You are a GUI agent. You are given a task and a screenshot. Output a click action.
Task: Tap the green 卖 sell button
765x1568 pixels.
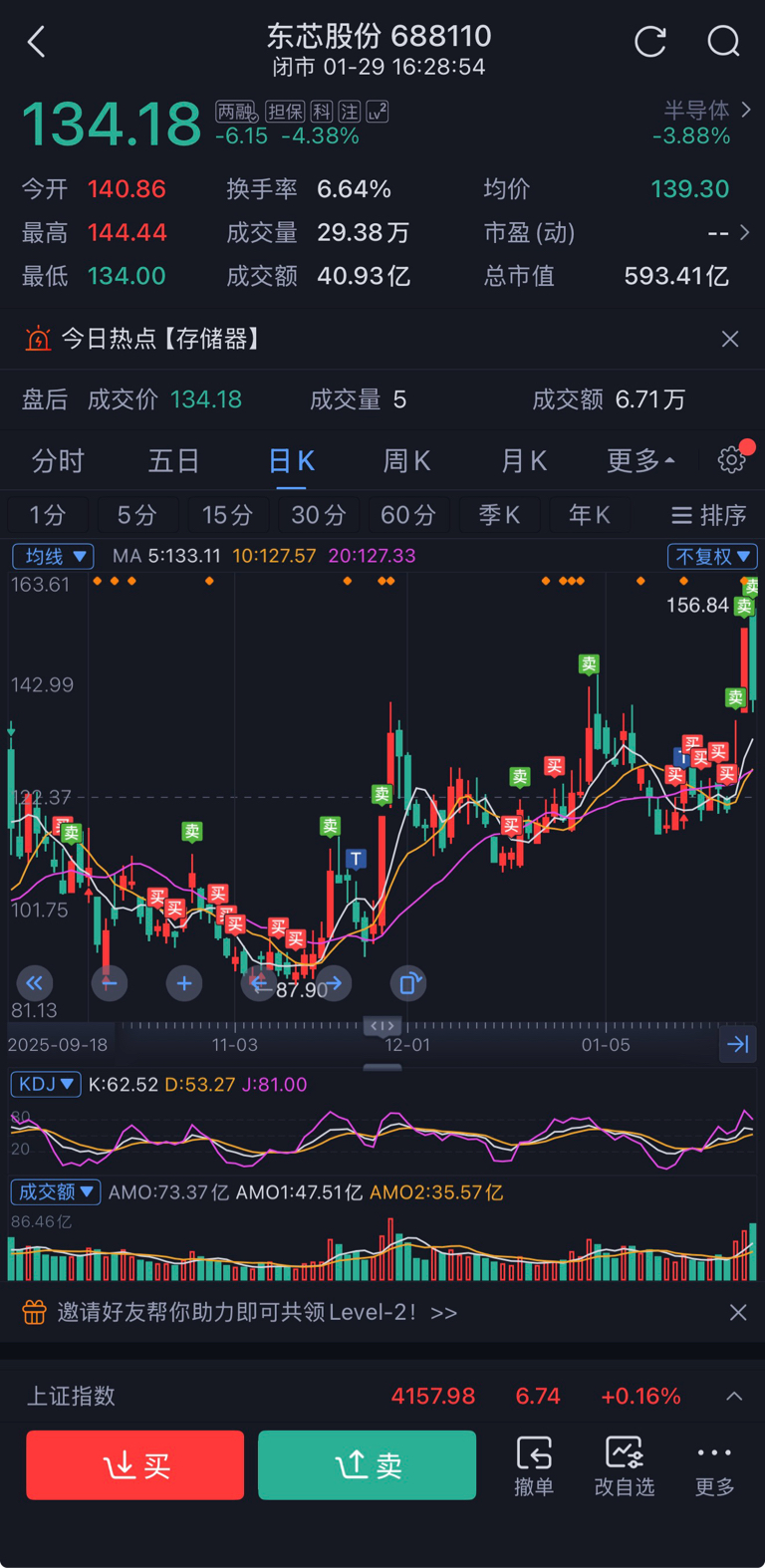(x=368, y=1465)
